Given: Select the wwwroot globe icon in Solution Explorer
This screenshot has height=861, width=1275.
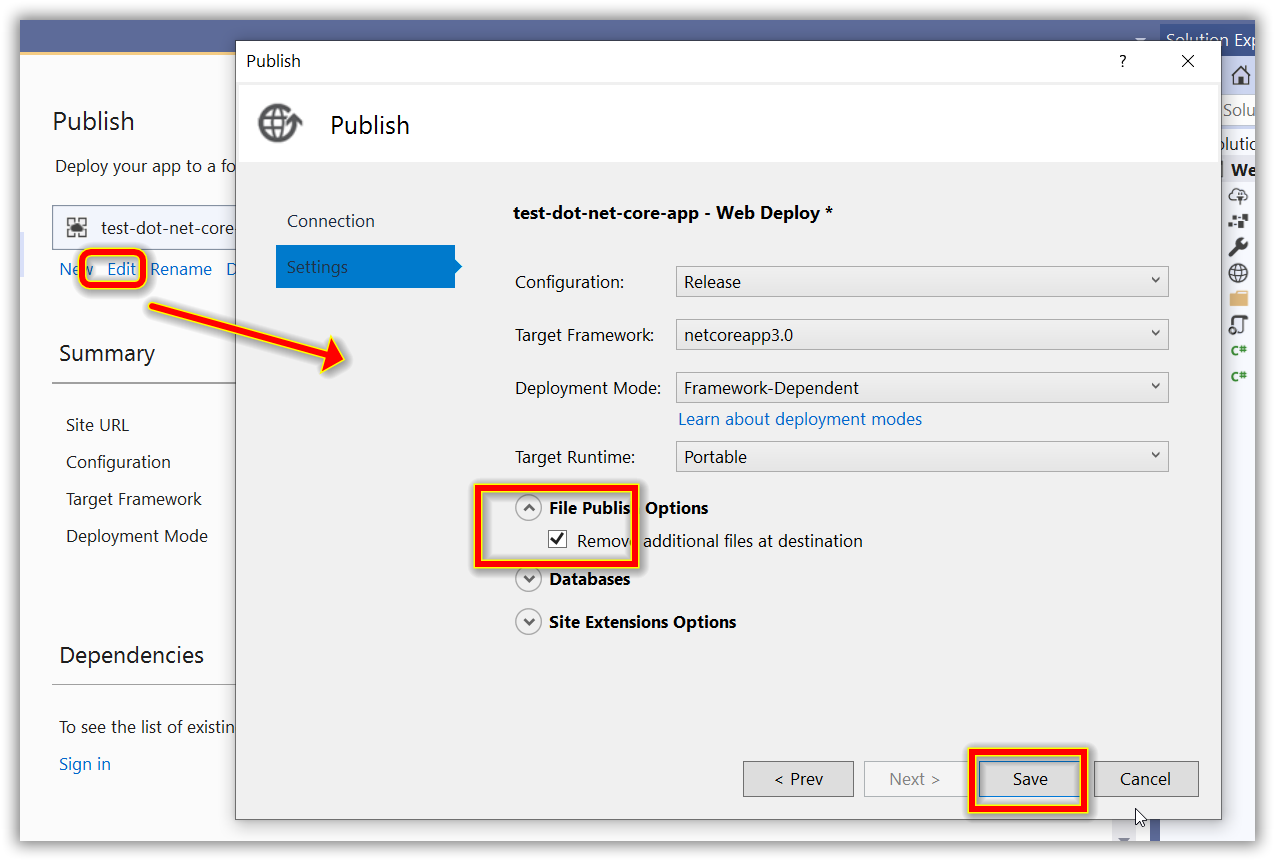Looking at the screenshot, I should point(1239,273).
